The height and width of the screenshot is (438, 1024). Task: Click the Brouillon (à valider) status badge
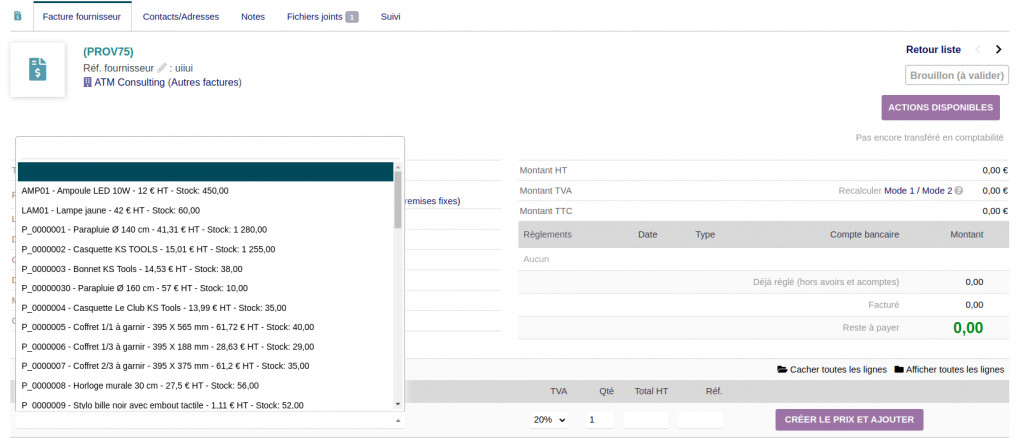click(957, 76)
